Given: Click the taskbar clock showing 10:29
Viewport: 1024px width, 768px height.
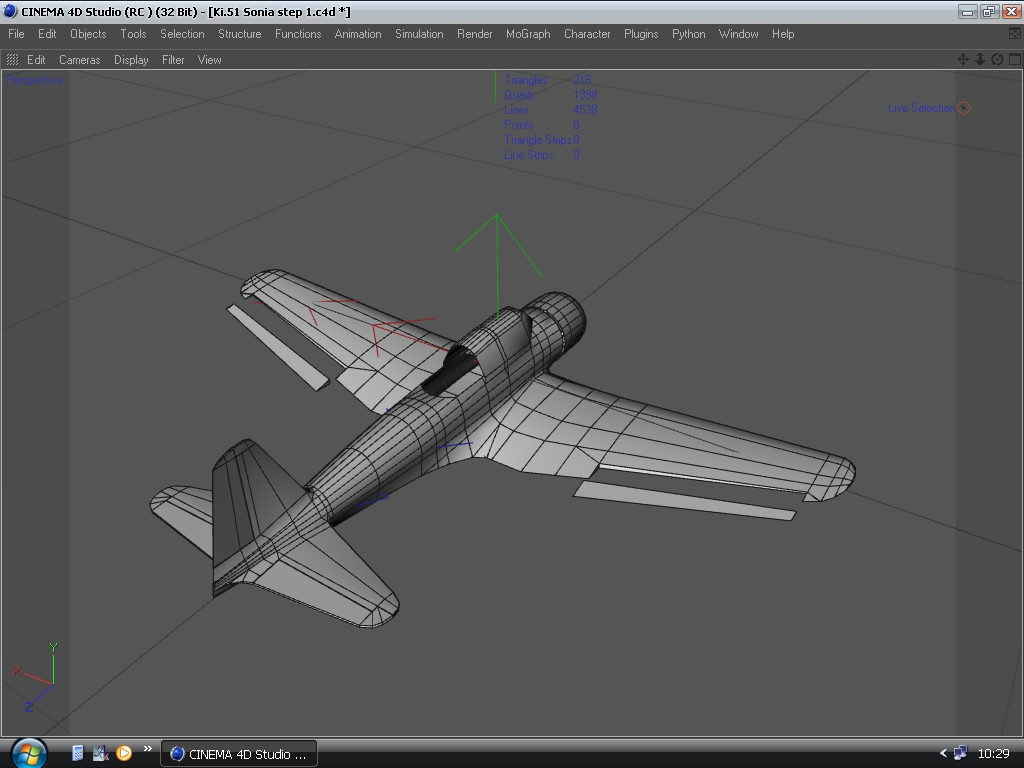Looking at the screenshot, I should click(993, 754).
